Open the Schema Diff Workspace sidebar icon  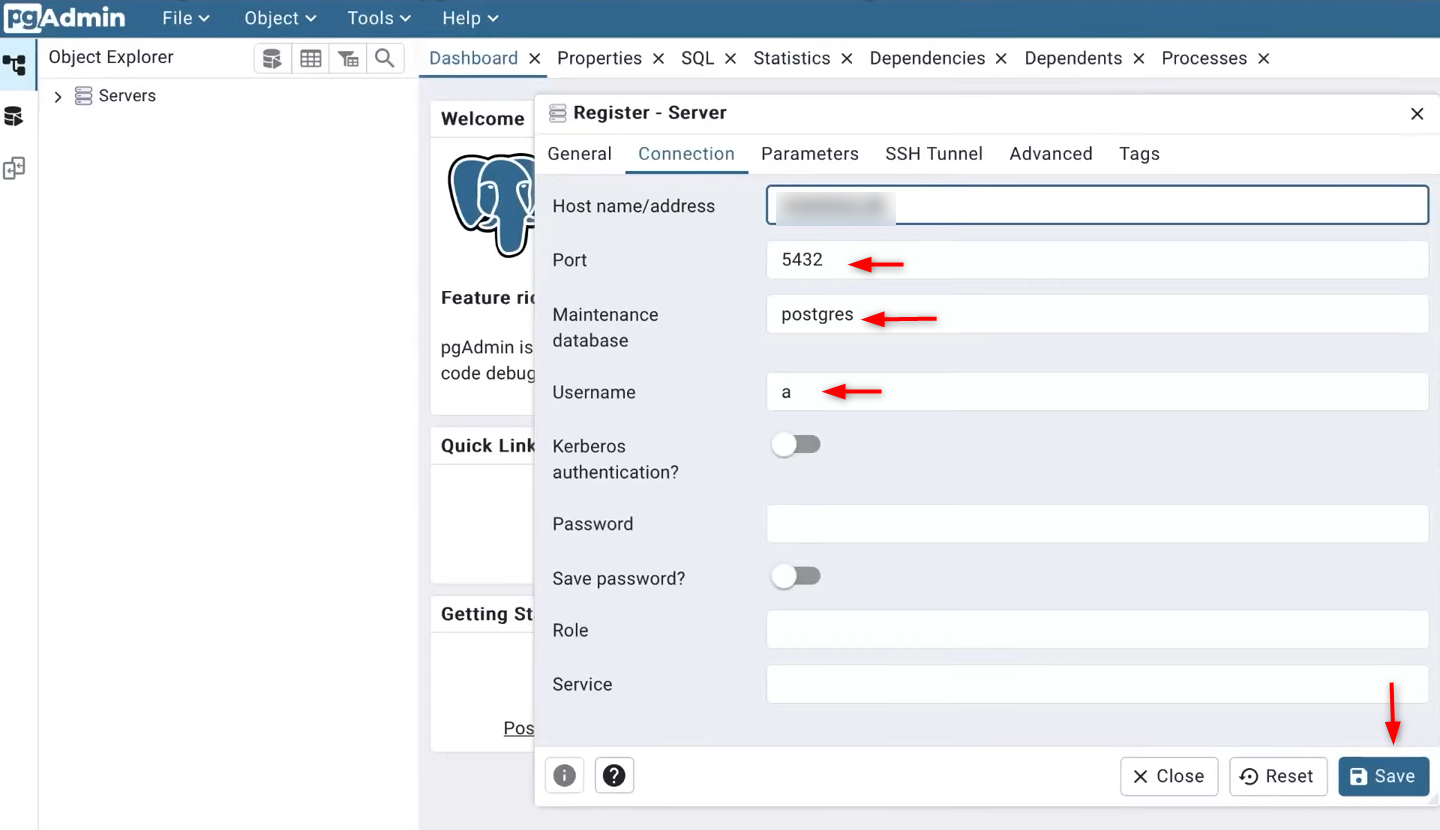tap(14, 168)
